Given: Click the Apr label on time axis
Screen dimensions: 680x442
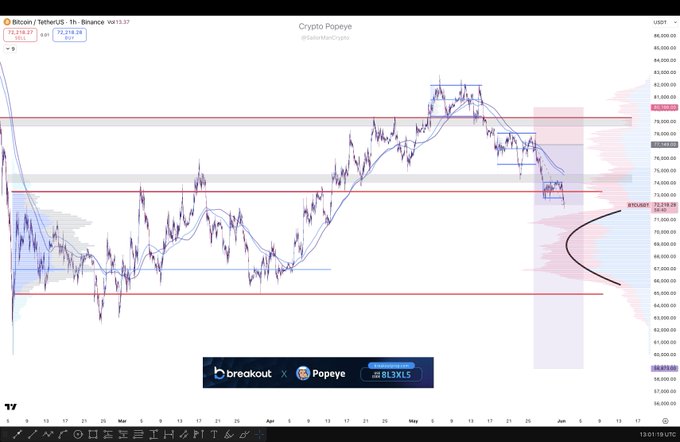Looking at the screenshot, I should coord(271,421).
